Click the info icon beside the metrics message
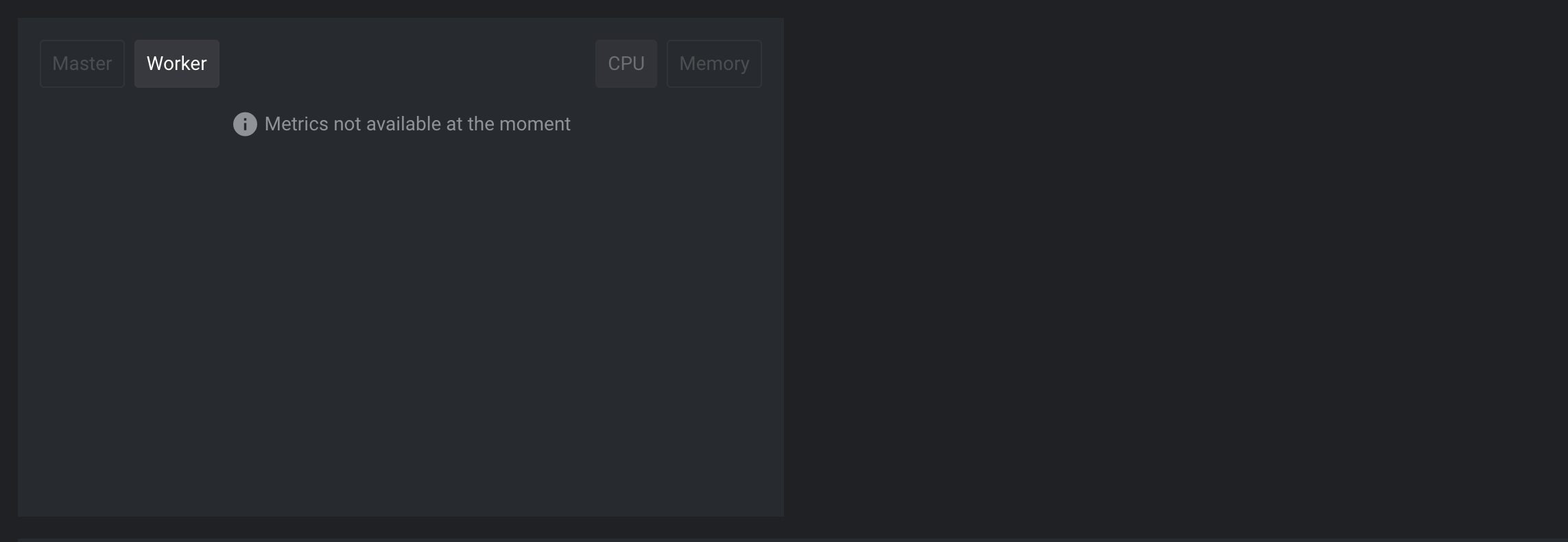1568x542 pixels. [245, 124]
